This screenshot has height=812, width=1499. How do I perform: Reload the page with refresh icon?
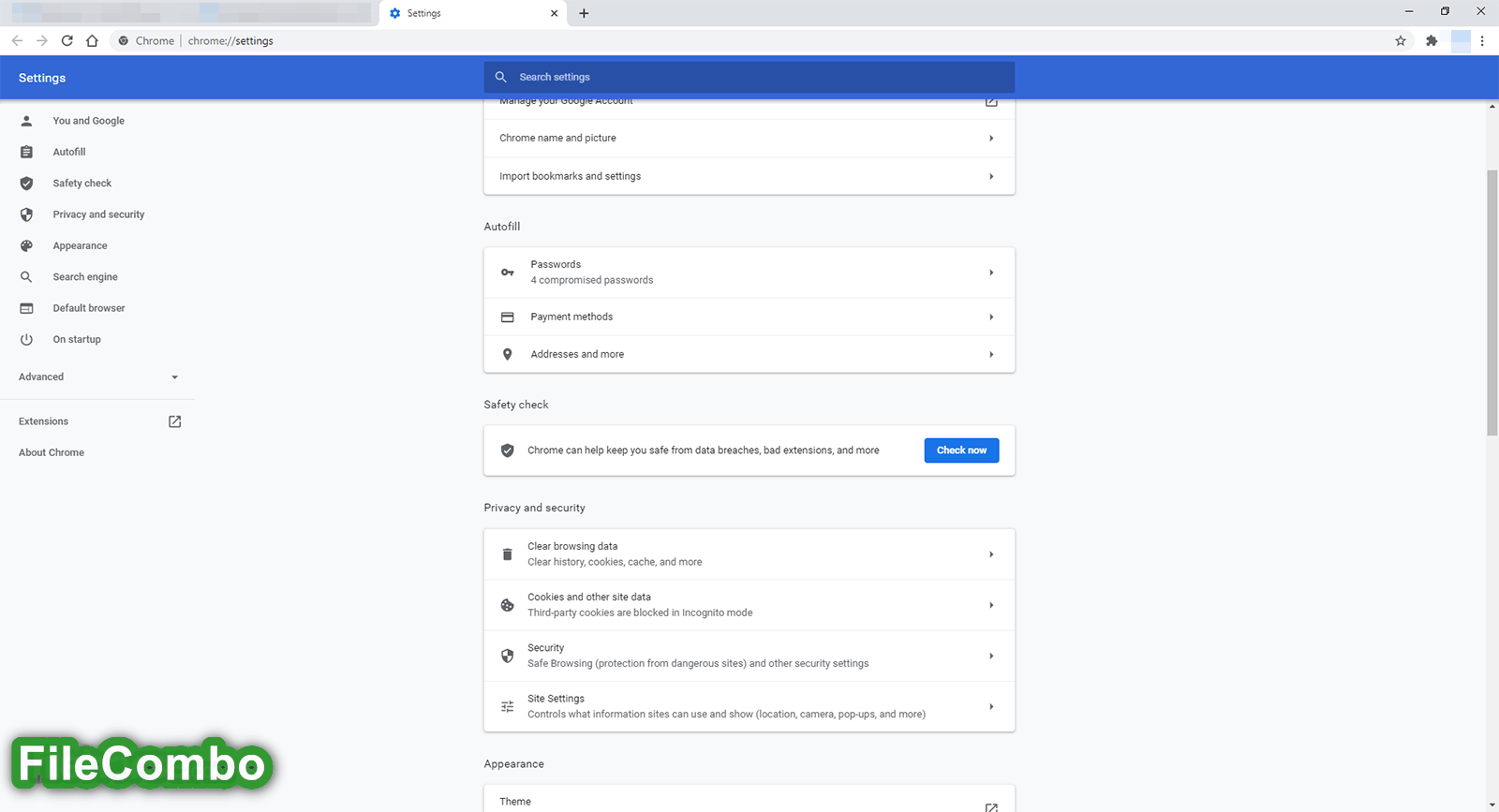tap(67, 40)
